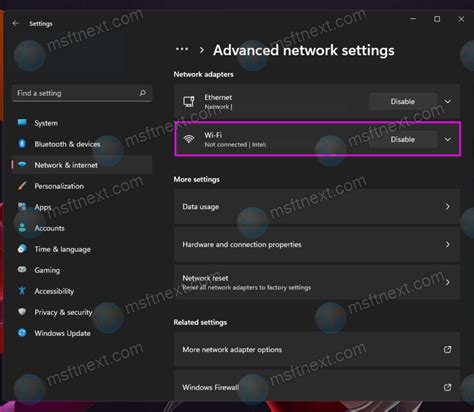Open Apps settings
The image size is (474, 412).
tap(82, 207)
